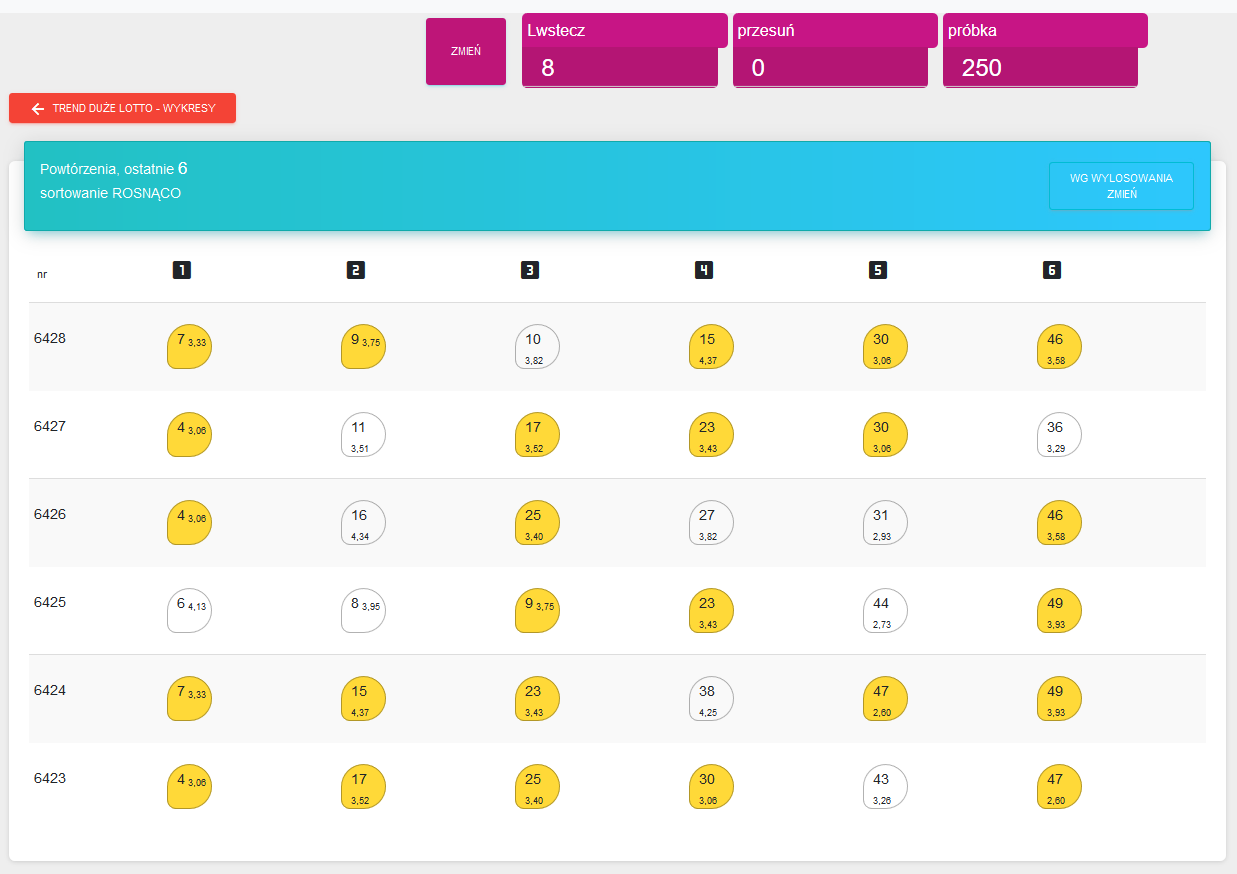Click ball 25 in row 6423

click(537, 786)
